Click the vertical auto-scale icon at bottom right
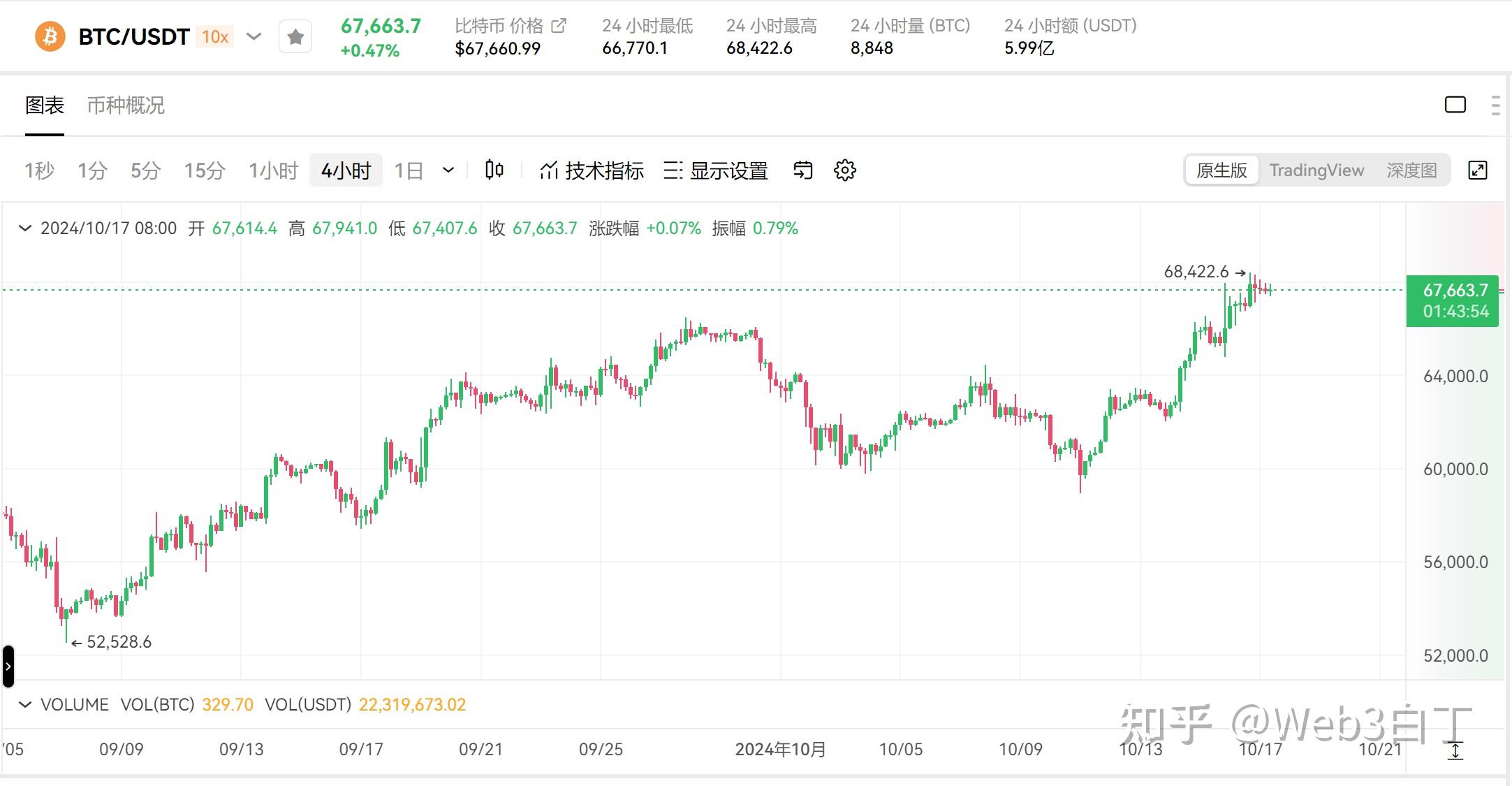Screen dimensions: 1512x786 [1455, 751]
